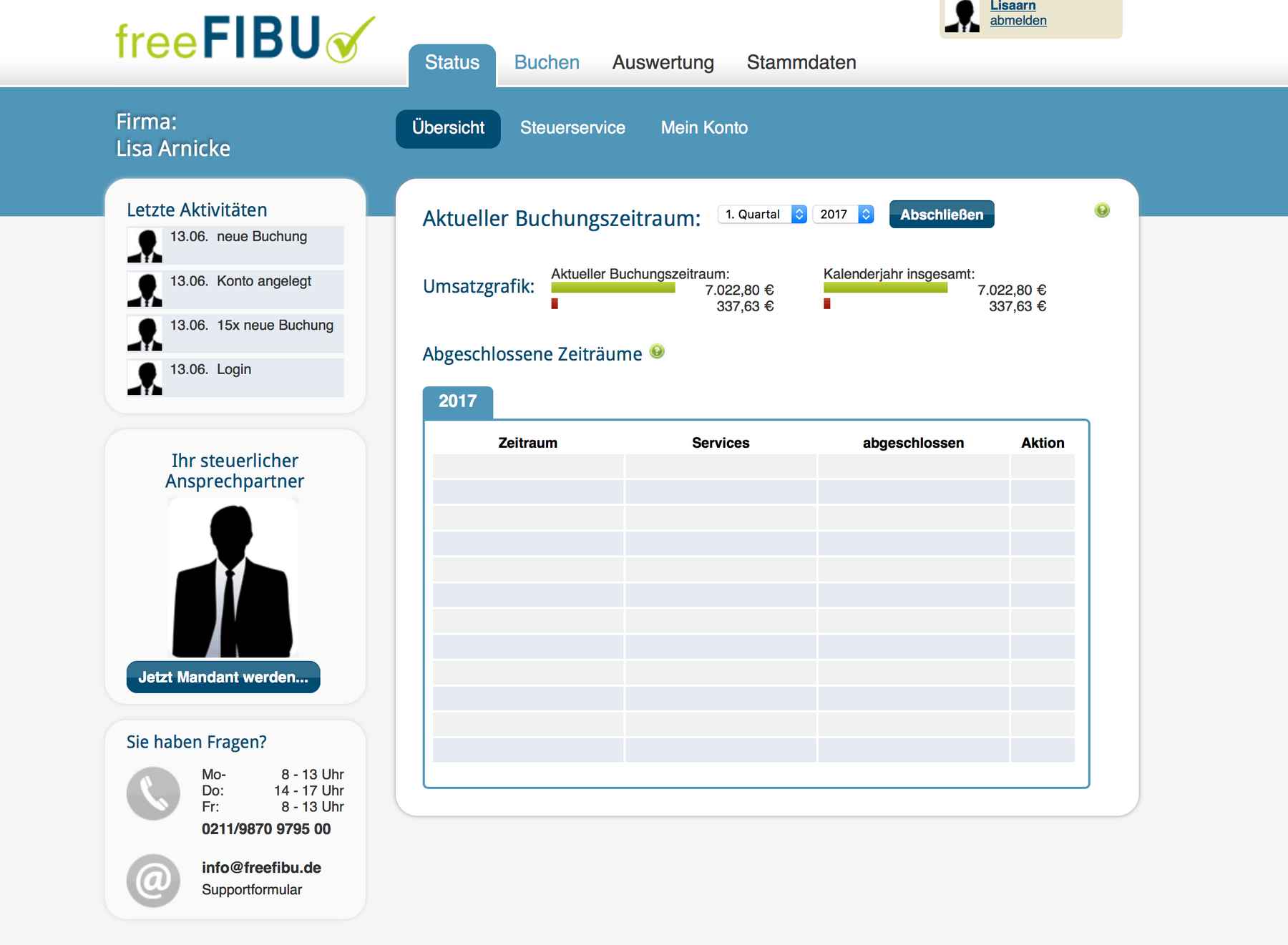Image resolution: width=1288 pixels, height=945 pixels.
Task: Click the Aktion column header
Action: click(1043, 443)
